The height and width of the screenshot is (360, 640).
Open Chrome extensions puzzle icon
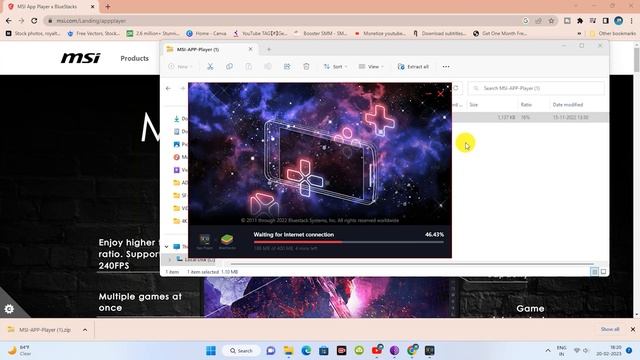(580, 20)
